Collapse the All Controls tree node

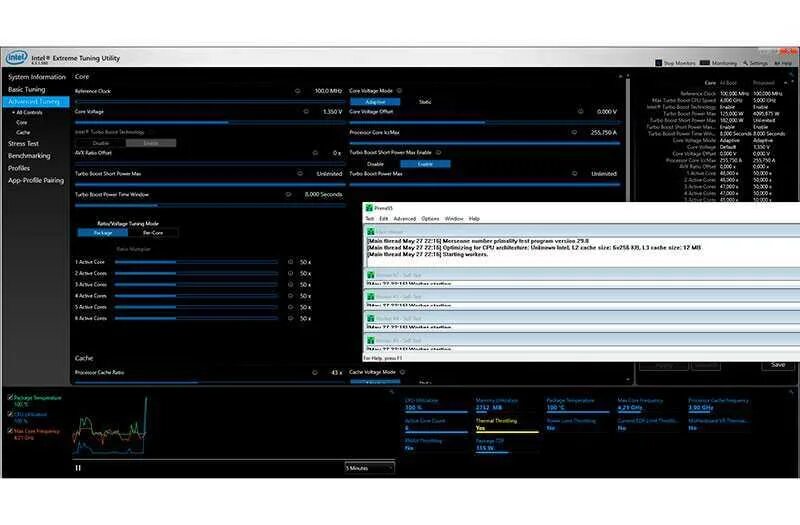click(13, 112)
